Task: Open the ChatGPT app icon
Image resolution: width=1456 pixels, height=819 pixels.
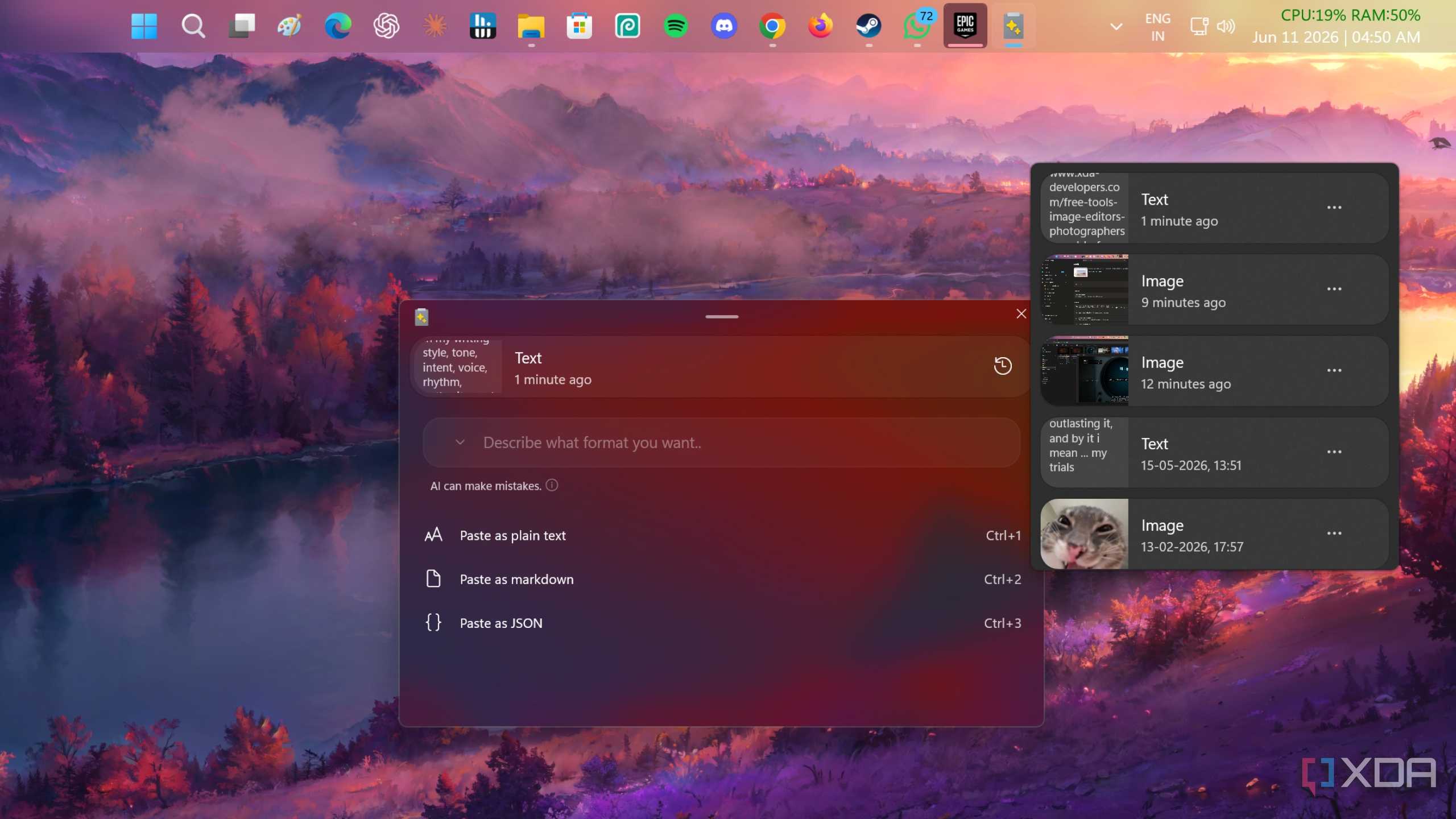Action: pos(386,26)
